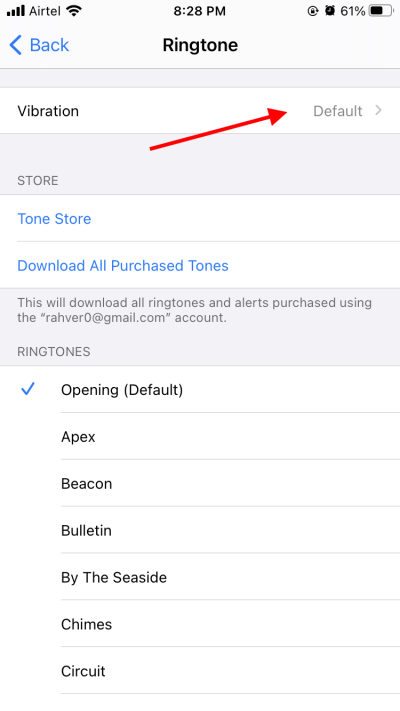This screenshot has width=400, height=711.
Task: Tap the rotation lock status icon
Action: coord(312,11)
